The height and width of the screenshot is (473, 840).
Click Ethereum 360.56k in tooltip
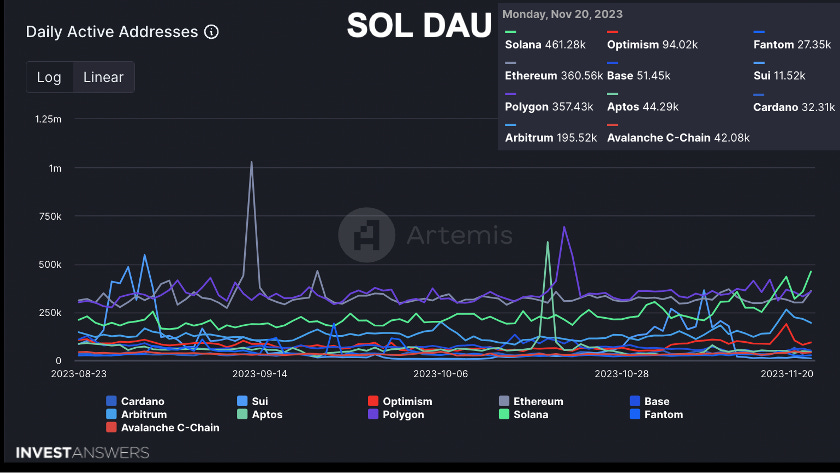554,76
